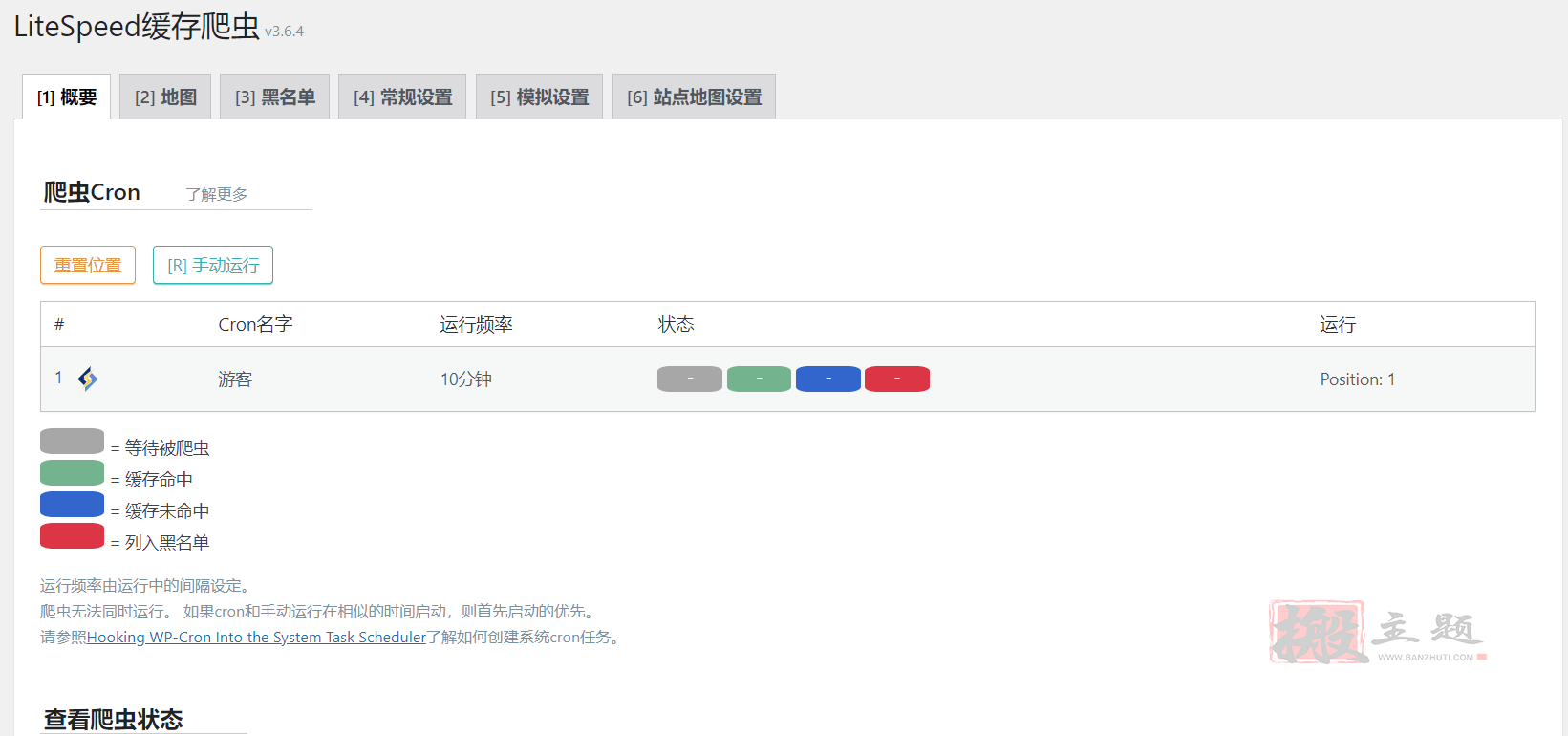Click the gray legend swatch for 等待被爬虫
The image size is (1568, 736).
click(72, 441)
